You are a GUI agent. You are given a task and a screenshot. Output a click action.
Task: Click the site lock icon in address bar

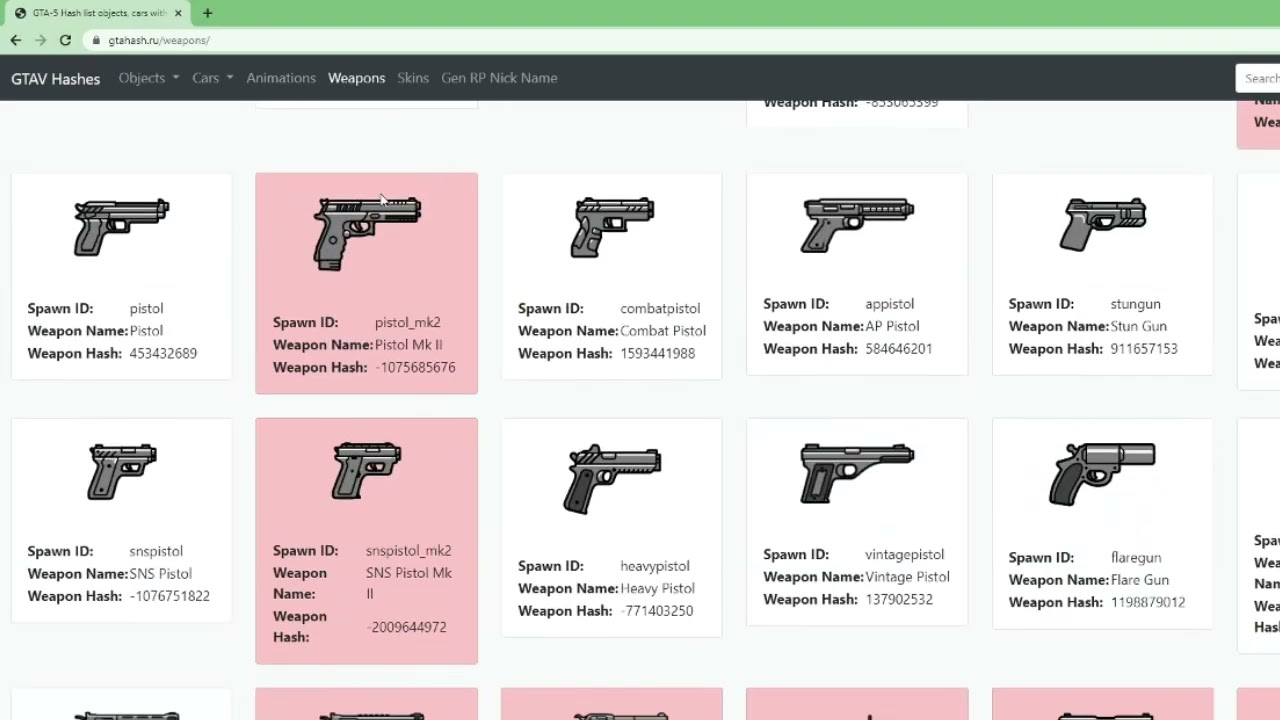click(96, 40)
